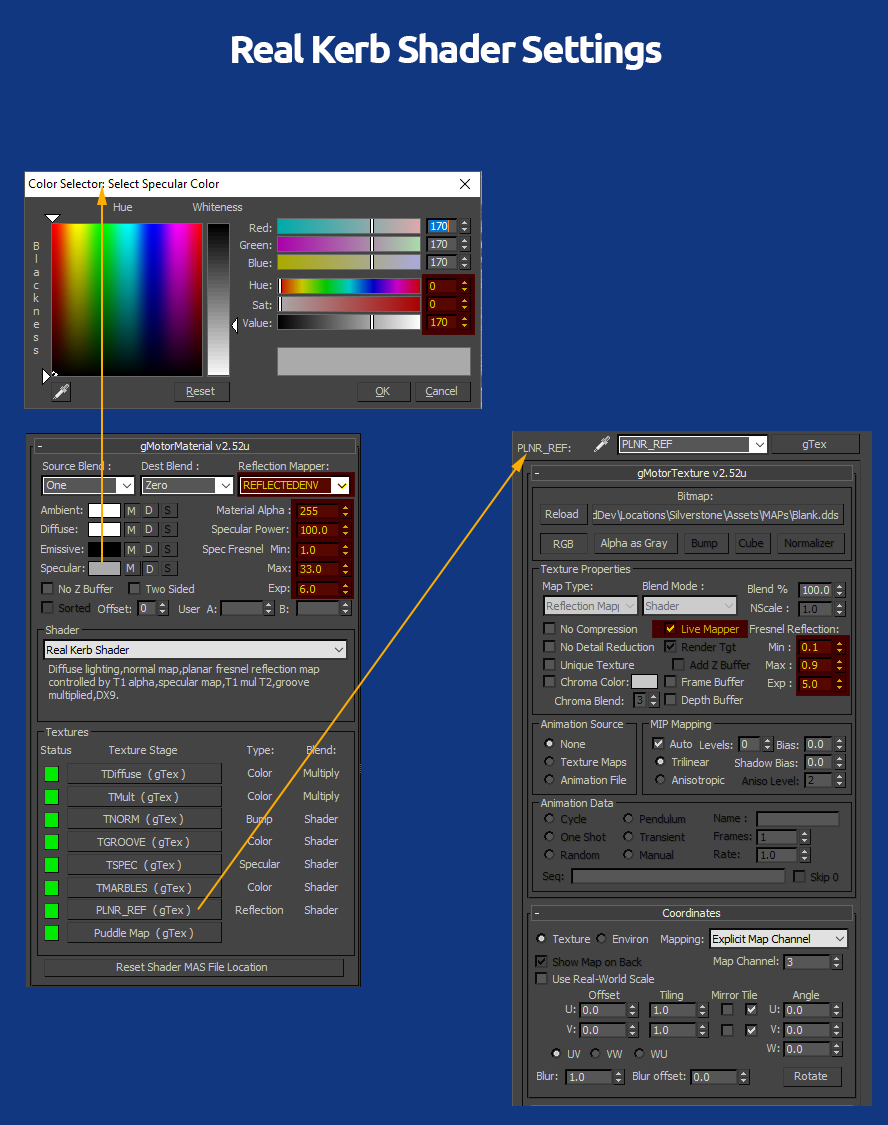Click the Ambient color swatch
The width and height of the screenshot is (888, 1125).
[105, 511]
